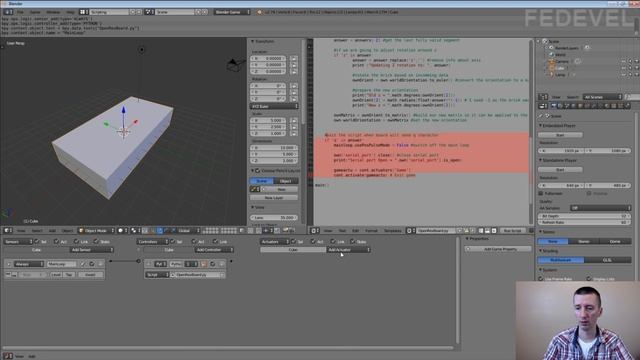Open the Blender Game engine selector
640x360 pixels.
[232, 12]
